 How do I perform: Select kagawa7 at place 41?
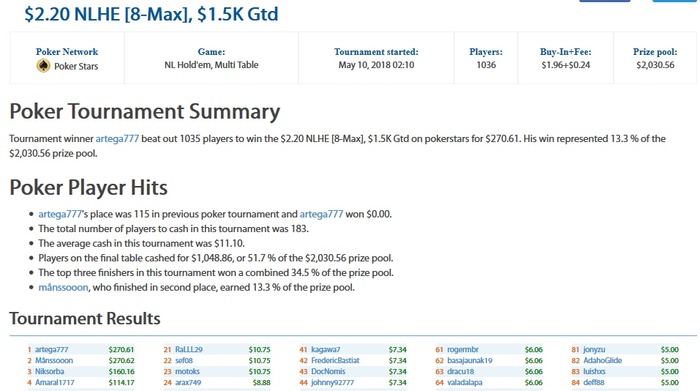pyautogui.click(x=325, y=349)
